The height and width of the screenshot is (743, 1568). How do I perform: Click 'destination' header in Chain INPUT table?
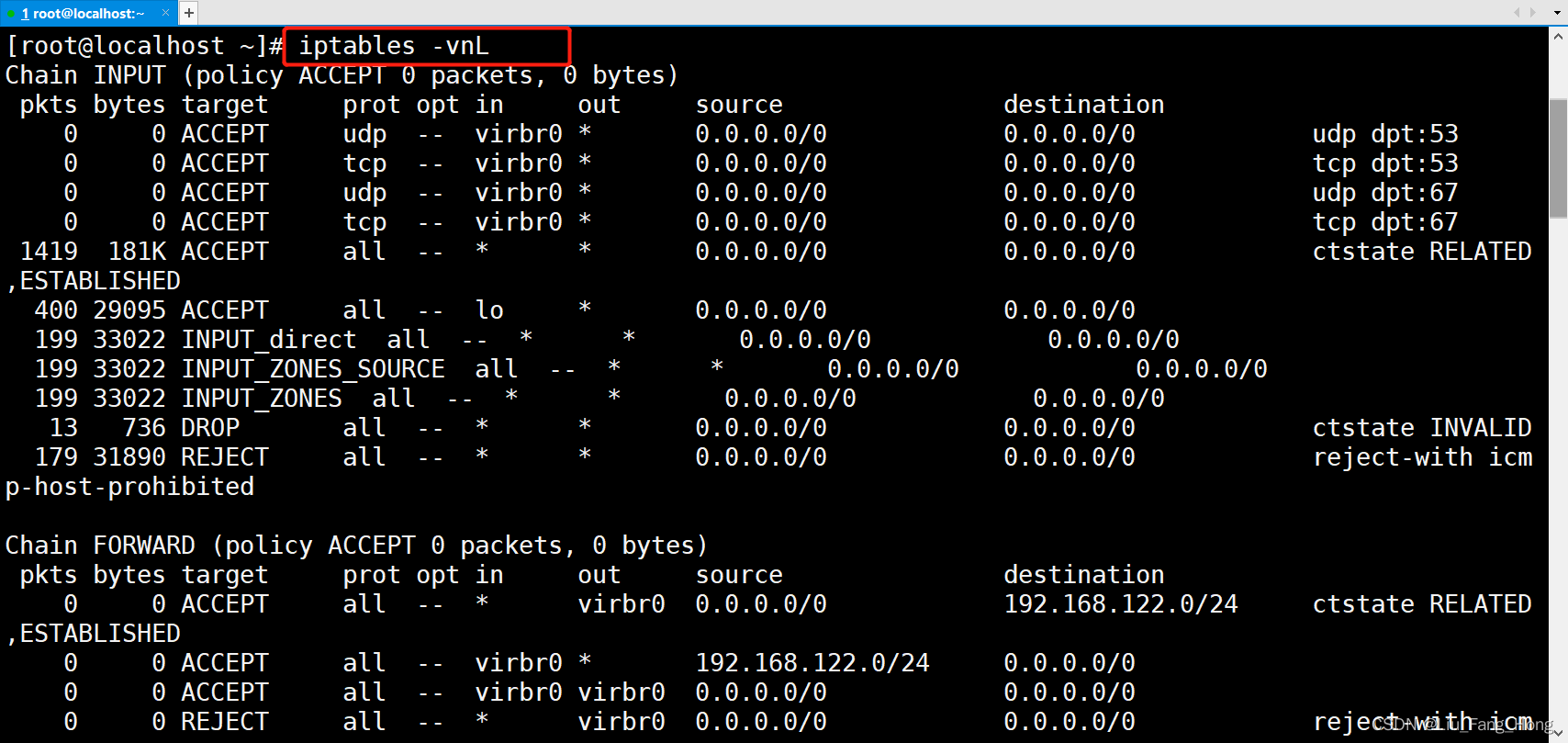click(x=1084, y=105)
